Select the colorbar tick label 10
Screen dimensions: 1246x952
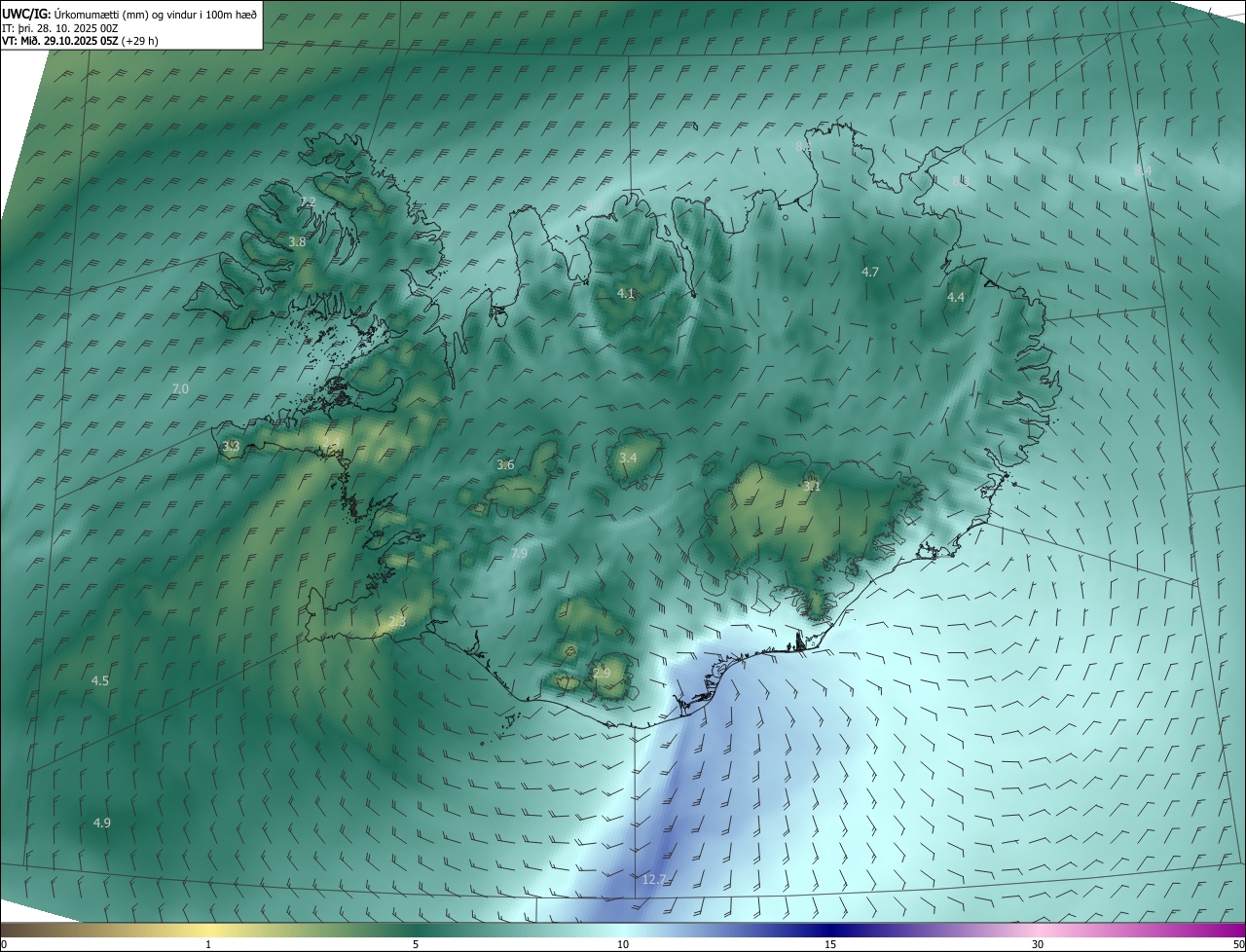(623, 944)
